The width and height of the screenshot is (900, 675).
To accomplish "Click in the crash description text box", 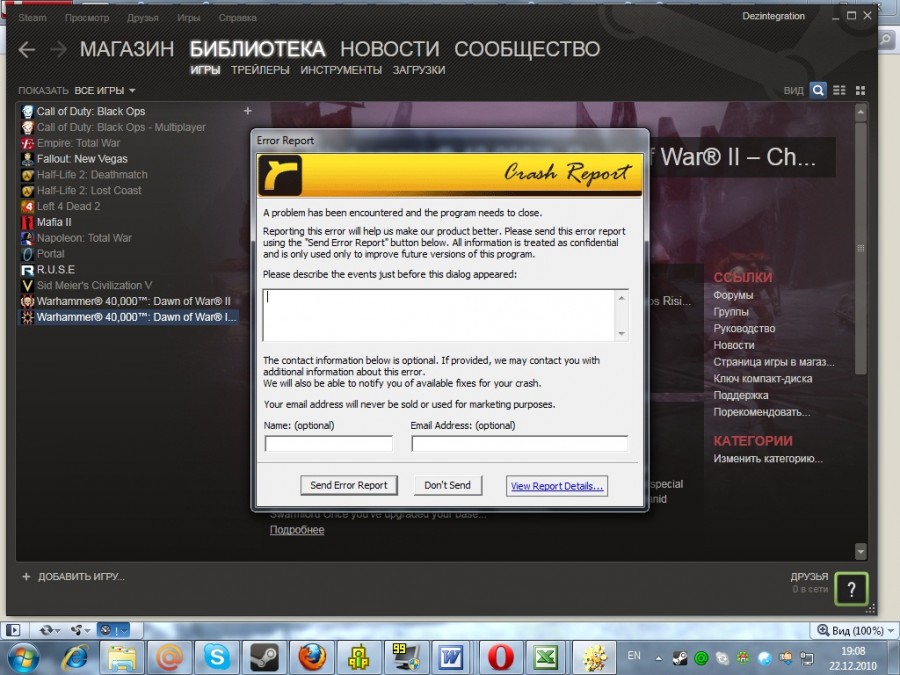I will coord(439,315).
